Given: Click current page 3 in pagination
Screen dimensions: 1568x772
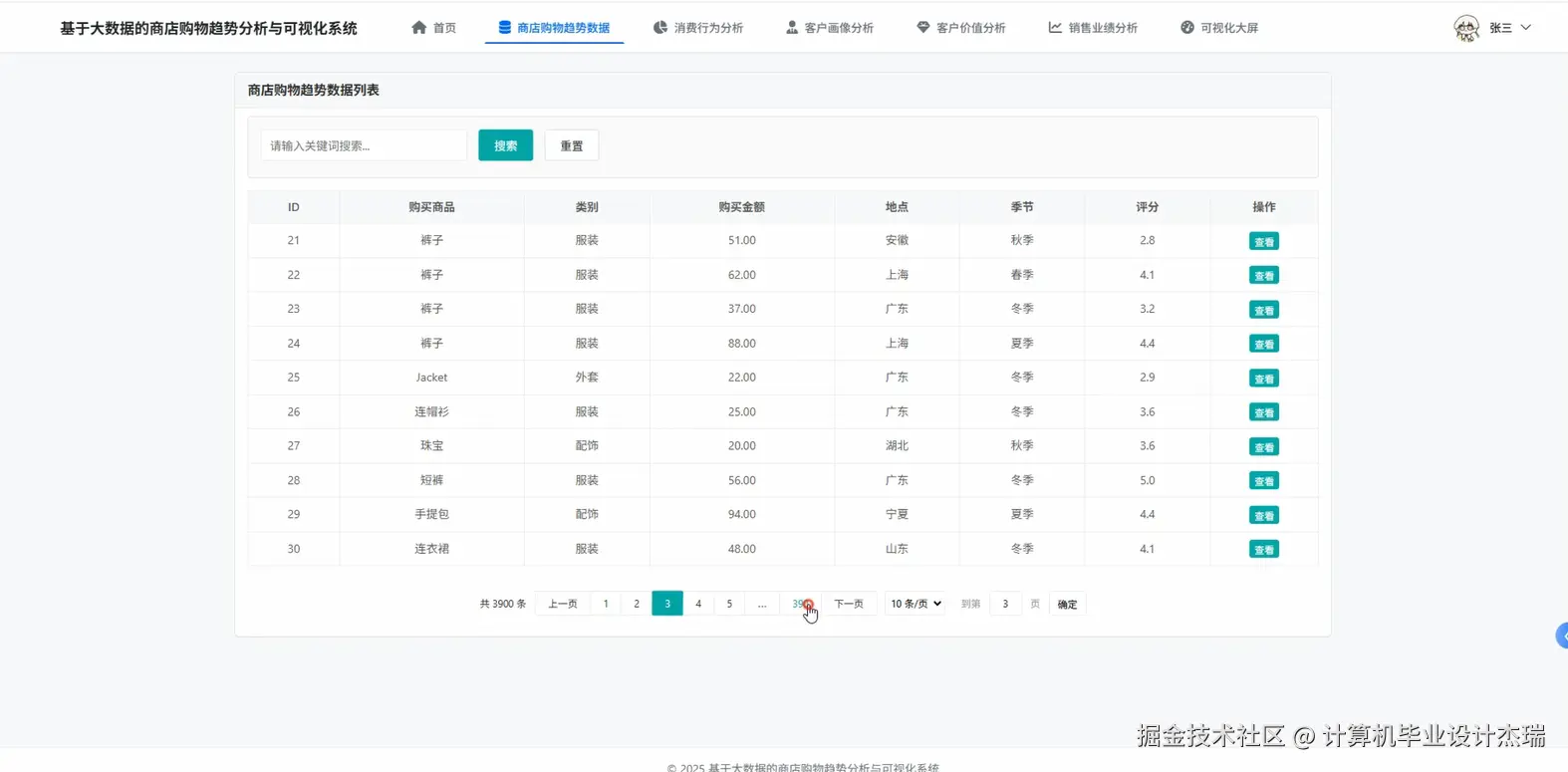Looking at the screenshot, I should pyautogui.click(x=667, y=604).
